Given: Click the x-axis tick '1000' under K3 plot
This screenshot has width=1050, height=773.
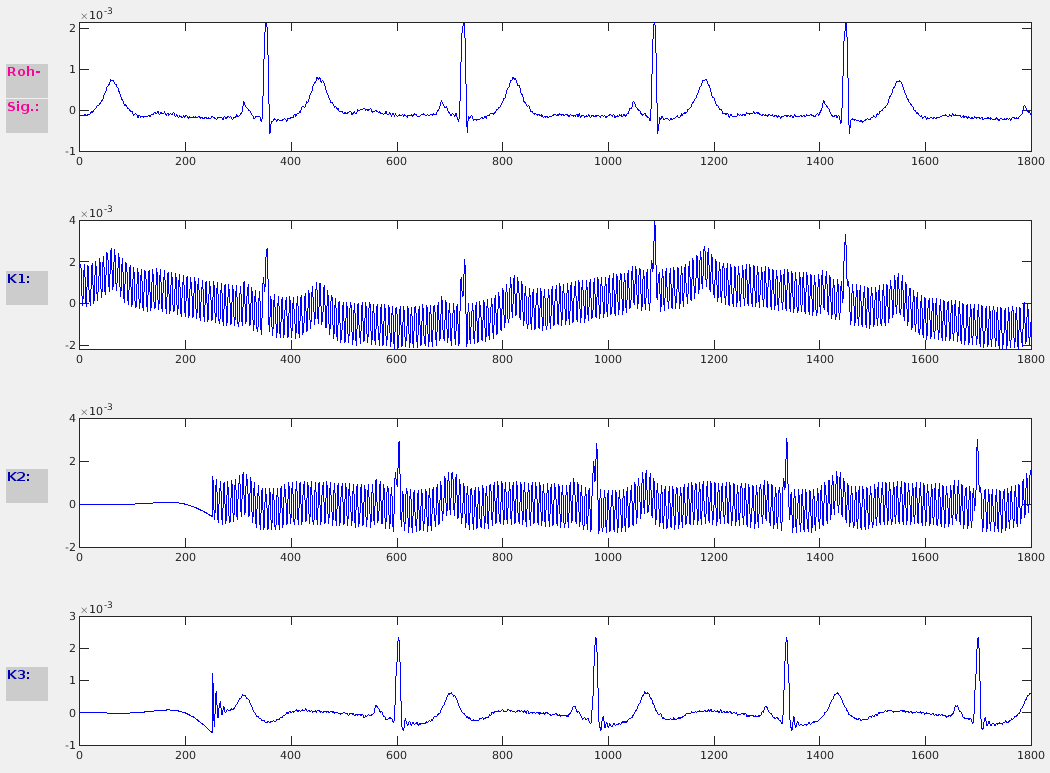Looking at the screenshot, I should pos(608,754).
